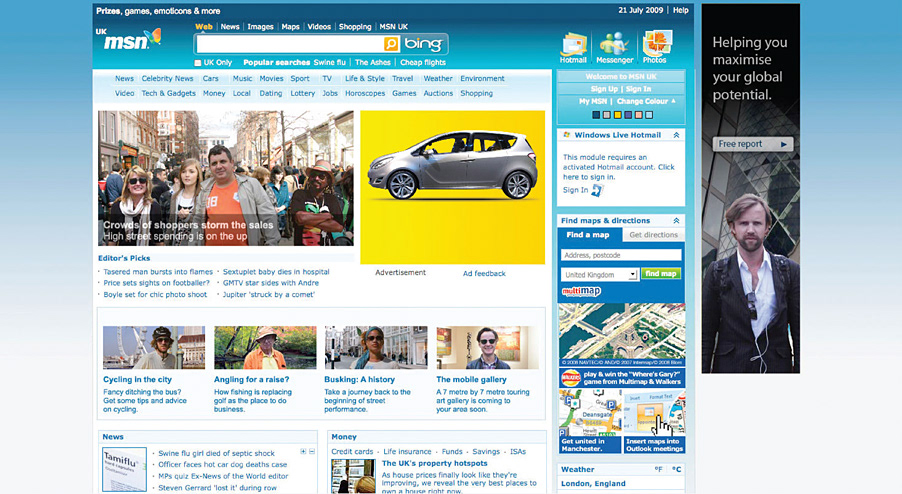902x494 pixels.
Task: Choose the dark navy colour swatch
Action: 596,114
